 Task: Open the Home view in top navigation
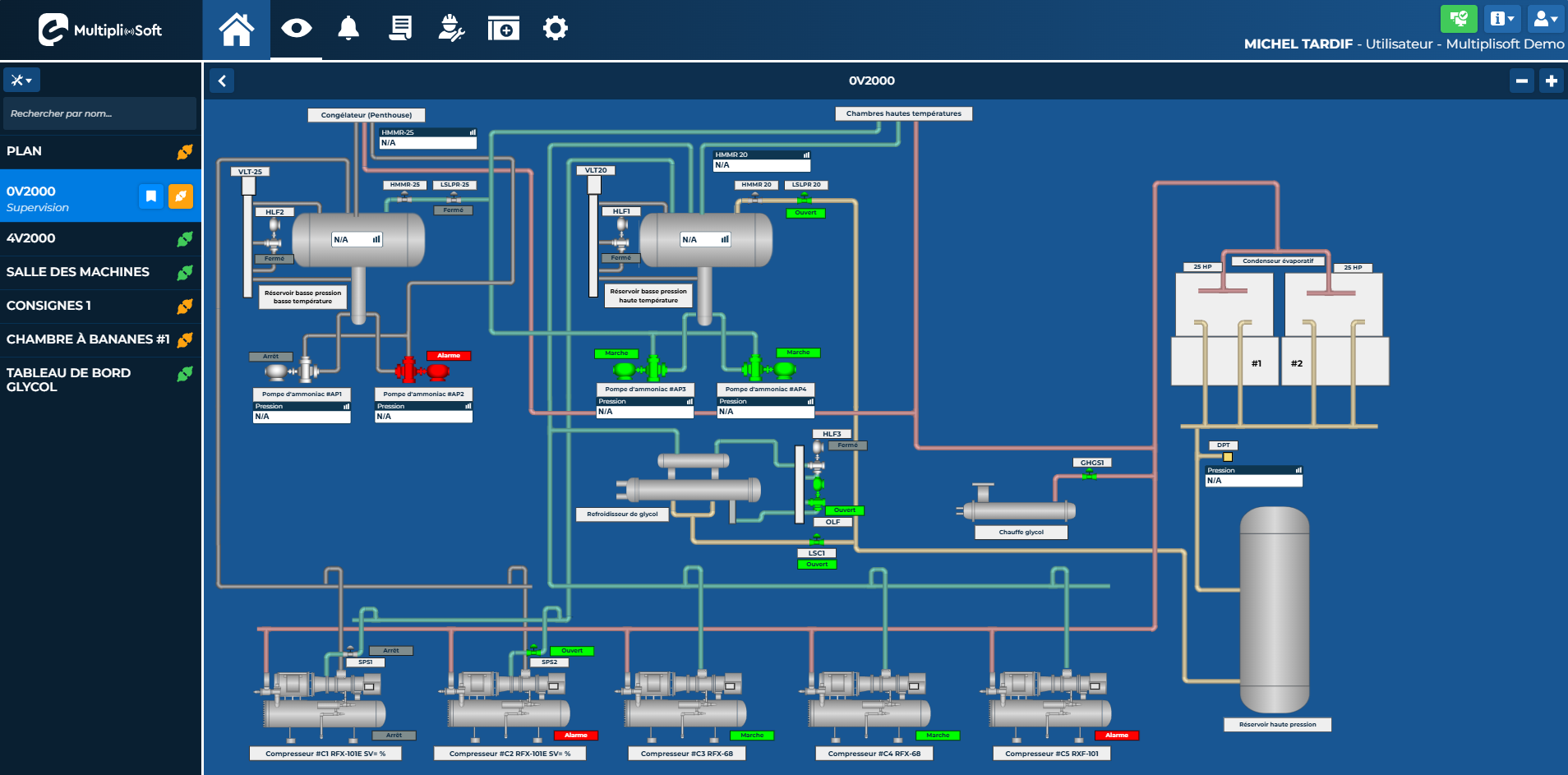click(x=237, y=30)
